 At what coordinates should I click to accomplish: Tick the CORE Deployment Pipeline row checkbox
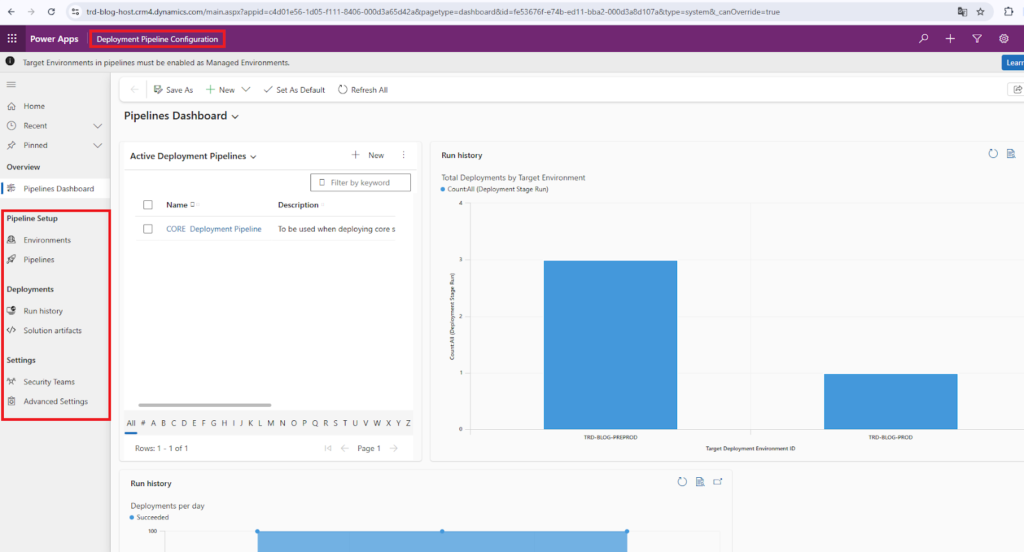tap(148, 229)
